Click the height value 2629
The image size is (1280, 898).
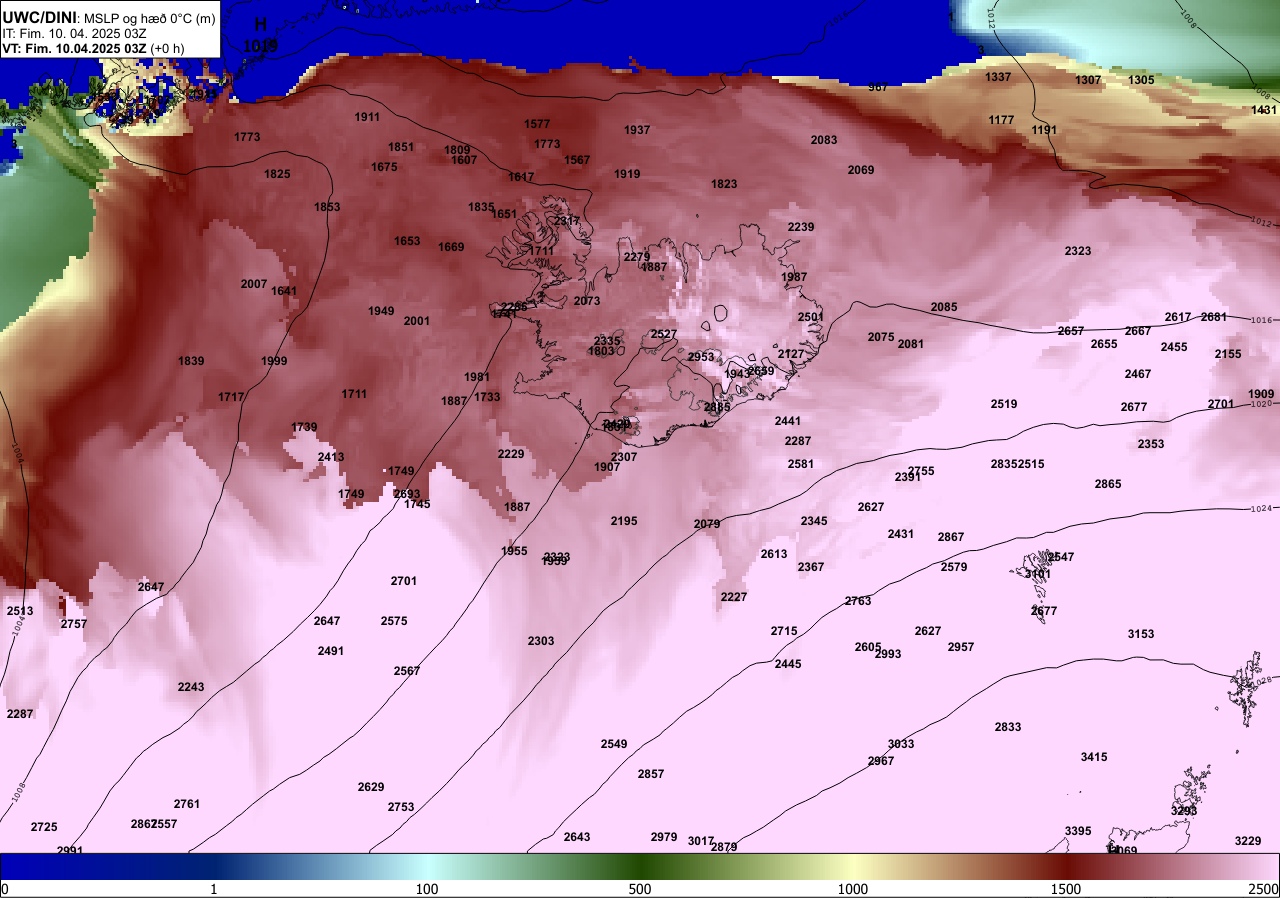[x=371, y=787]
